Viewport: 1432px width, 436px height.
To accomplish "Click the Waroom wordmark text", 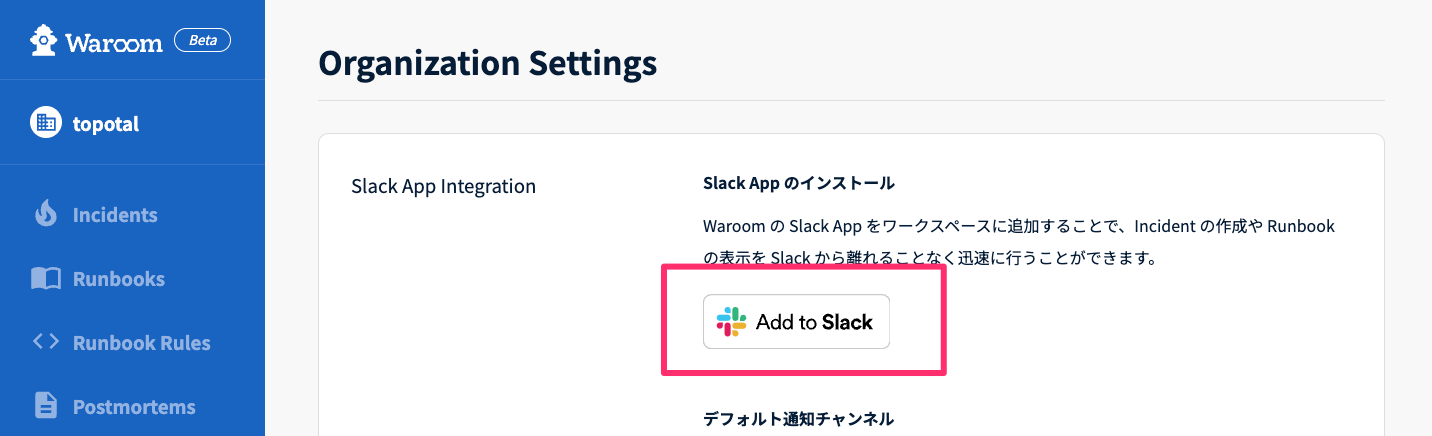I will pyautogui.click(x=114, y=42).
